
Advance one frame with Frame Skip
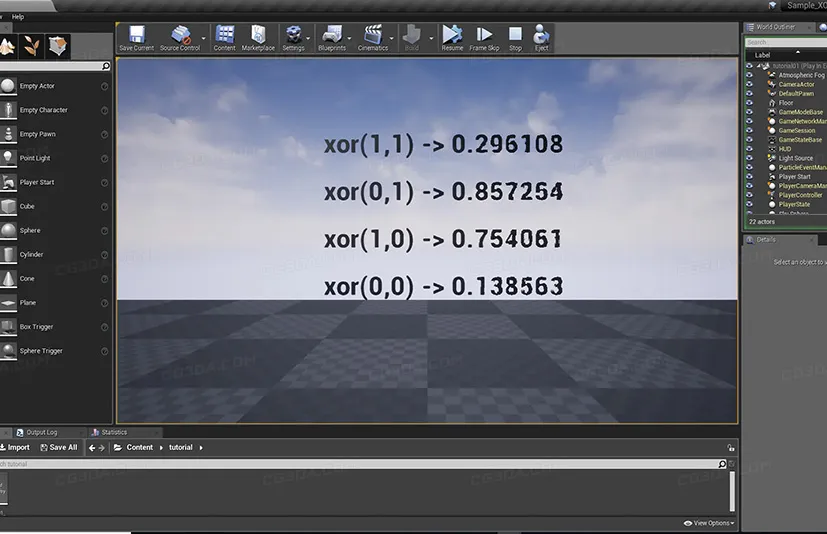(x=484, y=38)
